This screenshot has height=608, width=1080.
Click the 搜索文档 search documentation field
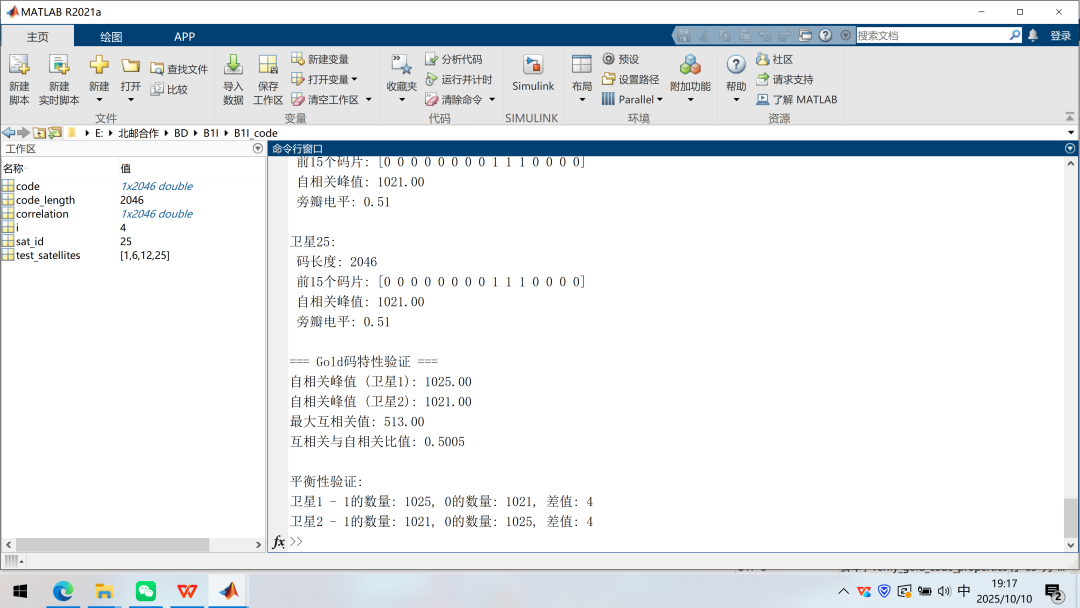point(933,35)
